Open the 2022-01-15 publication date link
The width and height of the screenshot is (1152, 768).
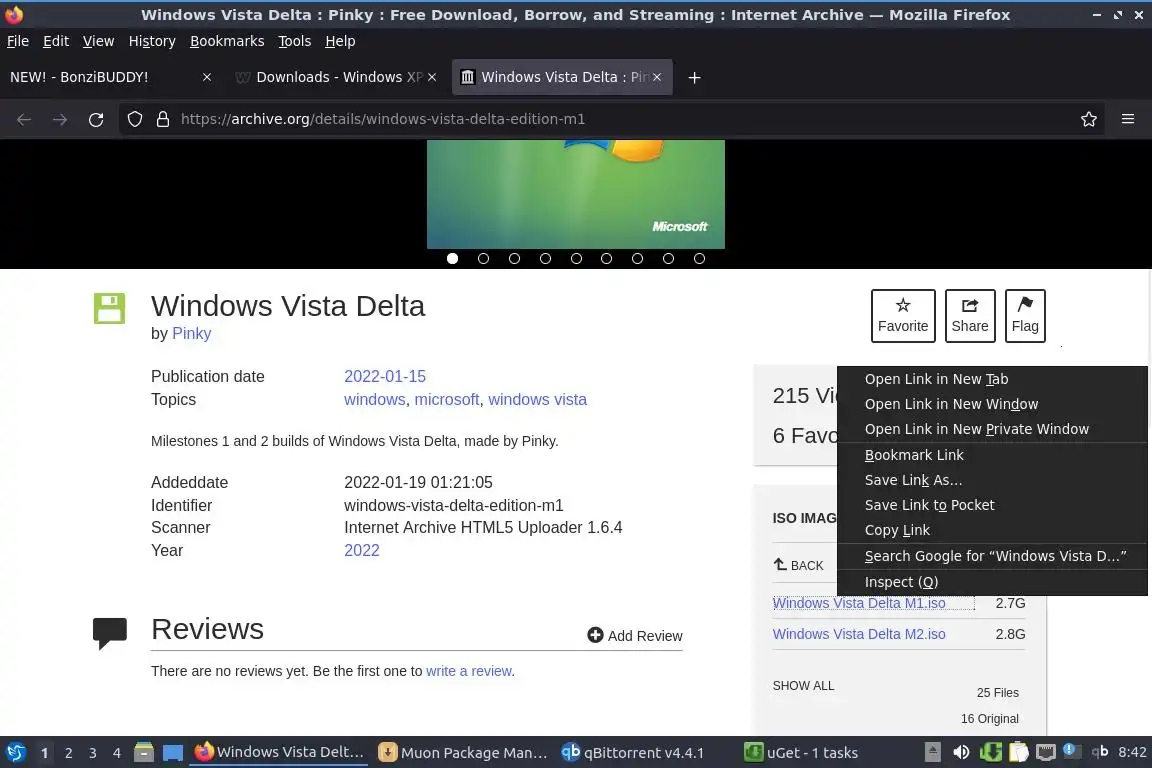pos(385,376)
